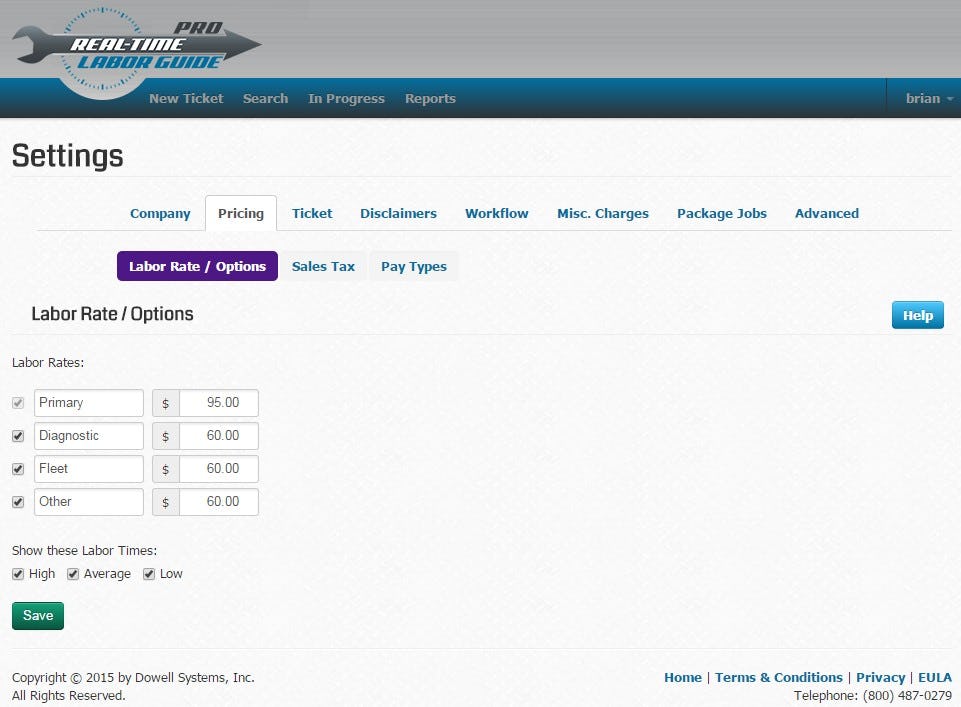Uncheck the High labor time option
The height and width of the screenshot is (707, 961).
[x=17, y=573]
